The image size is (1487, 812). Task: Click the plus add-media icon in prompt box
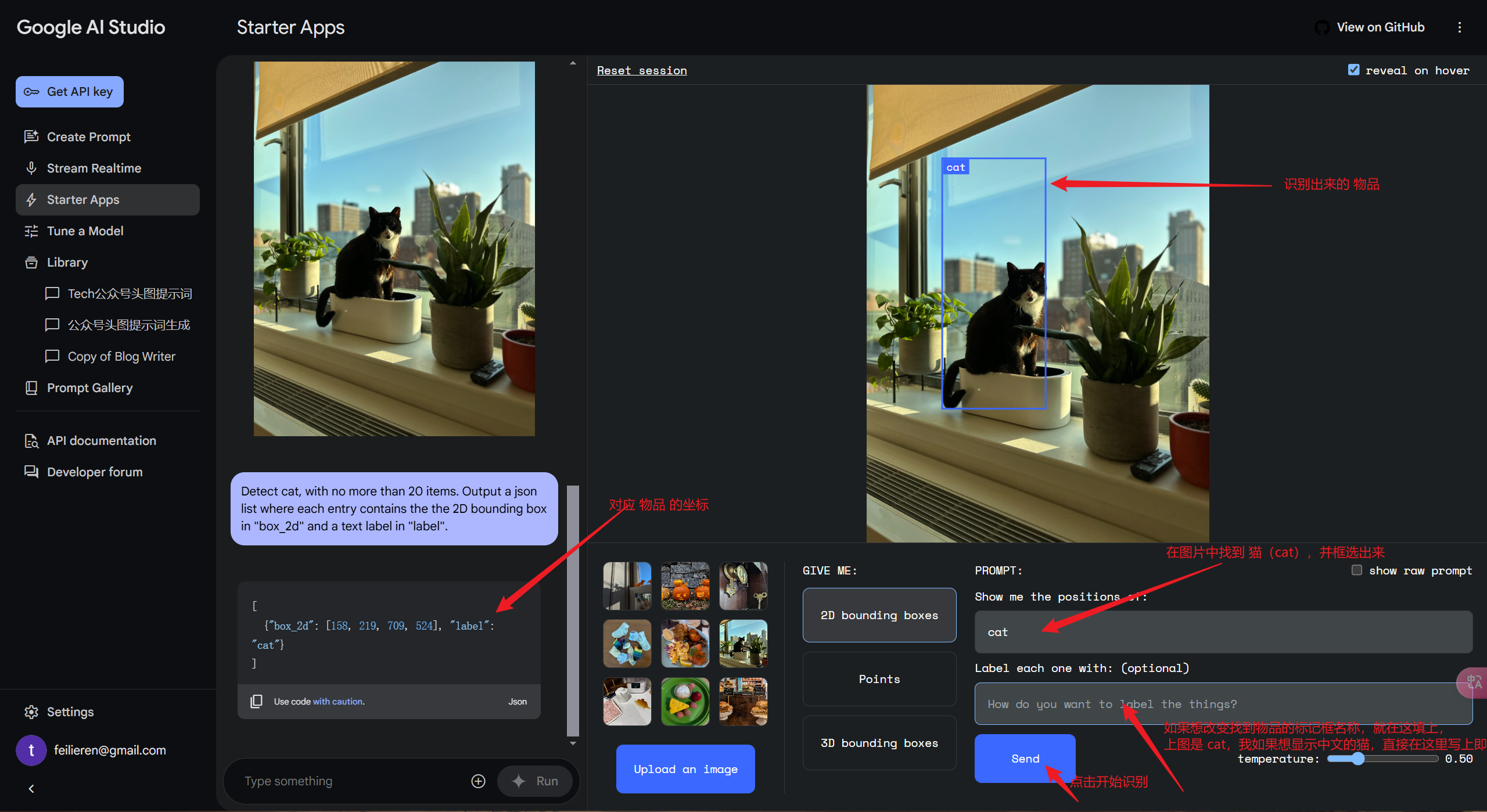click(x=478, y=781)
